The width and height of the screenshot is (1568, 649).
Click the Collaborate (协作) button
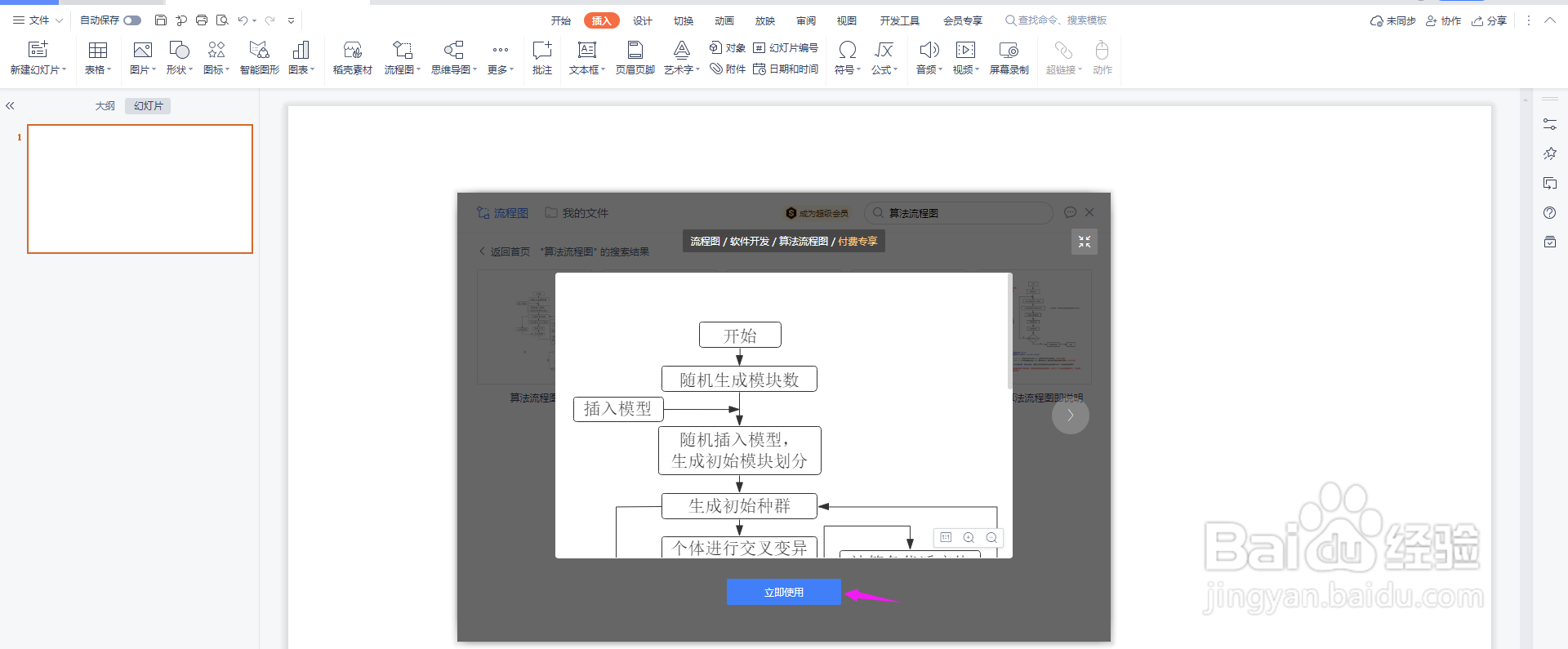(1443, 20)
